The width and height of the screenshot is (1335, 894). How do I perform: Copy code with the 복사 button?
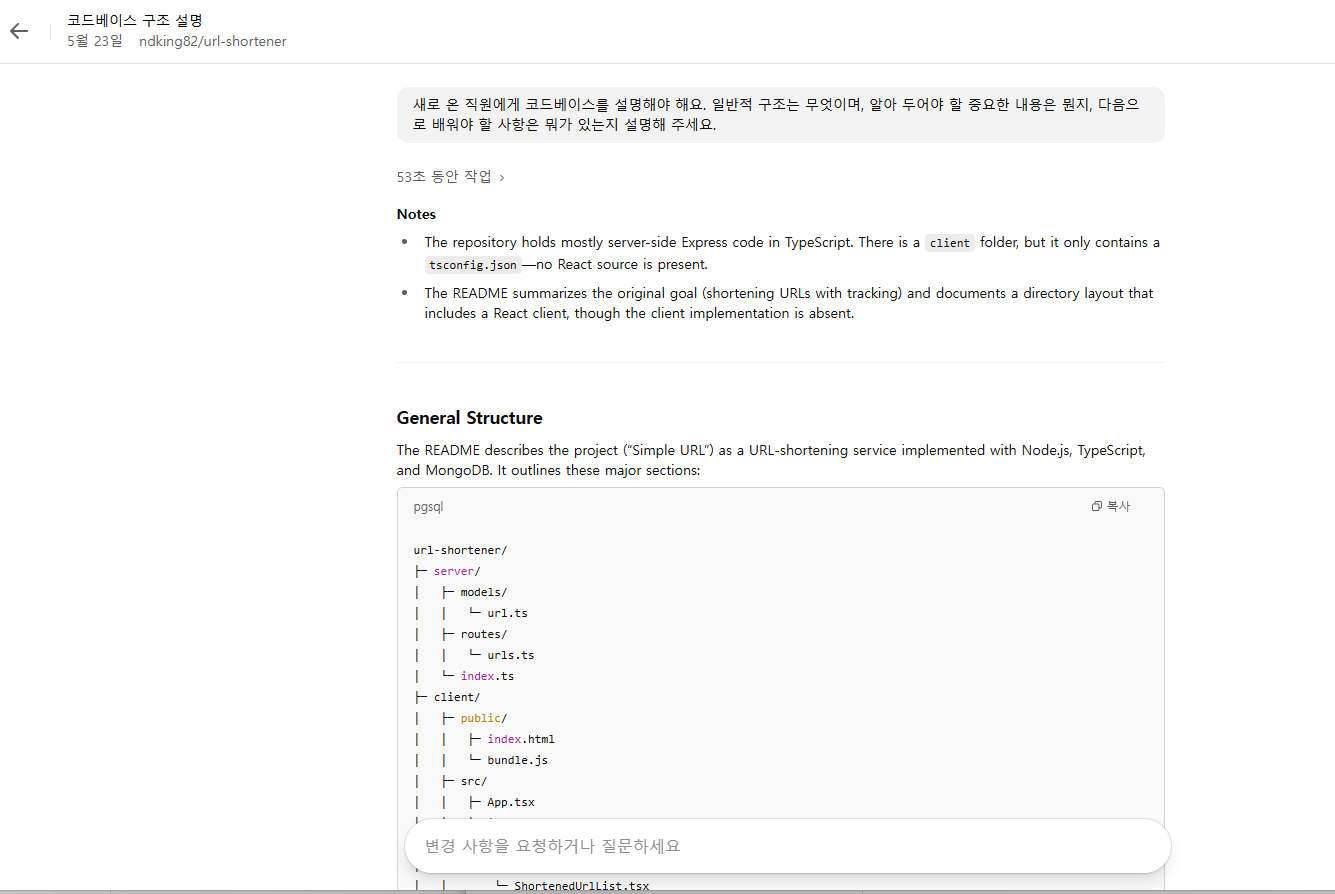1111,507
